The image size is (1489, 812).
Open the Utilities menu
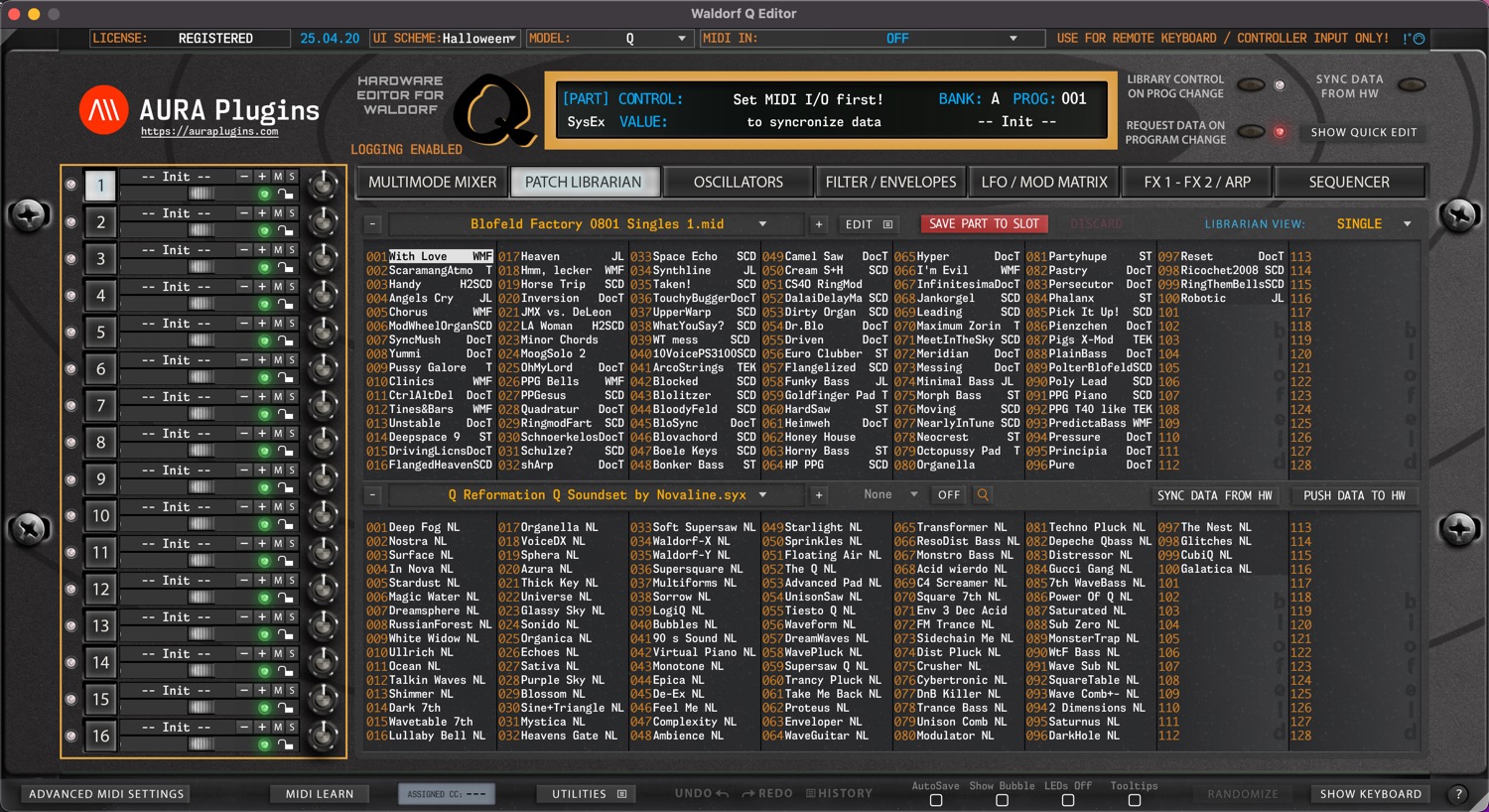589,794
